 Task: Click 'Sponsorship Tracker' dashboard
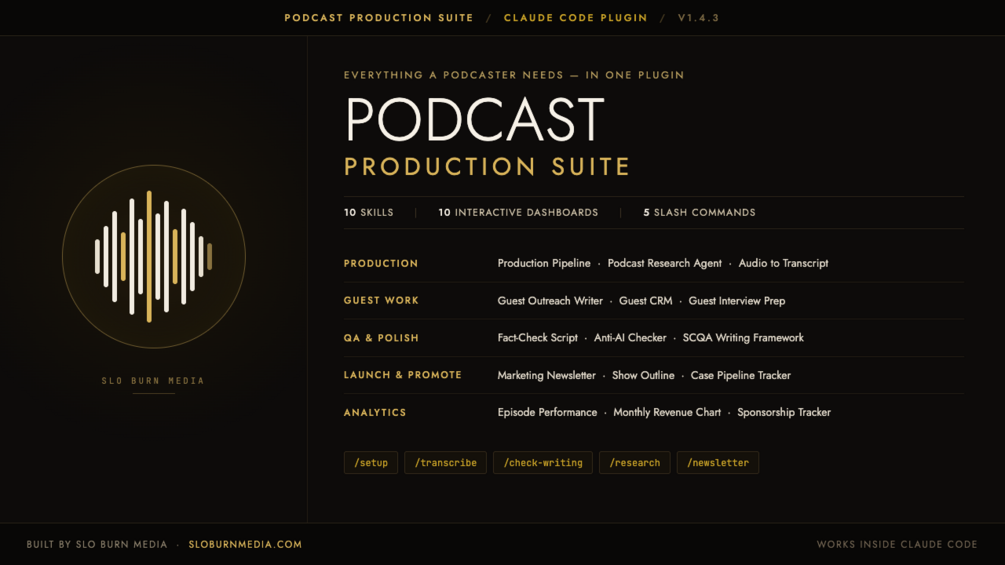coord(784,413)
